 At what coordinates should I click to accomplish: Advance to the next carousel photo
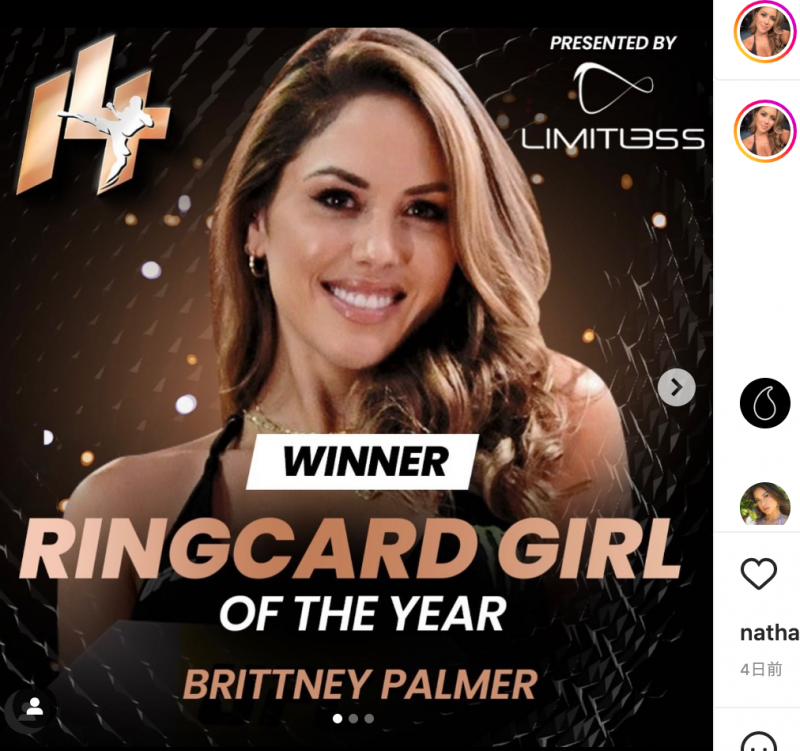tap(676, 387)
